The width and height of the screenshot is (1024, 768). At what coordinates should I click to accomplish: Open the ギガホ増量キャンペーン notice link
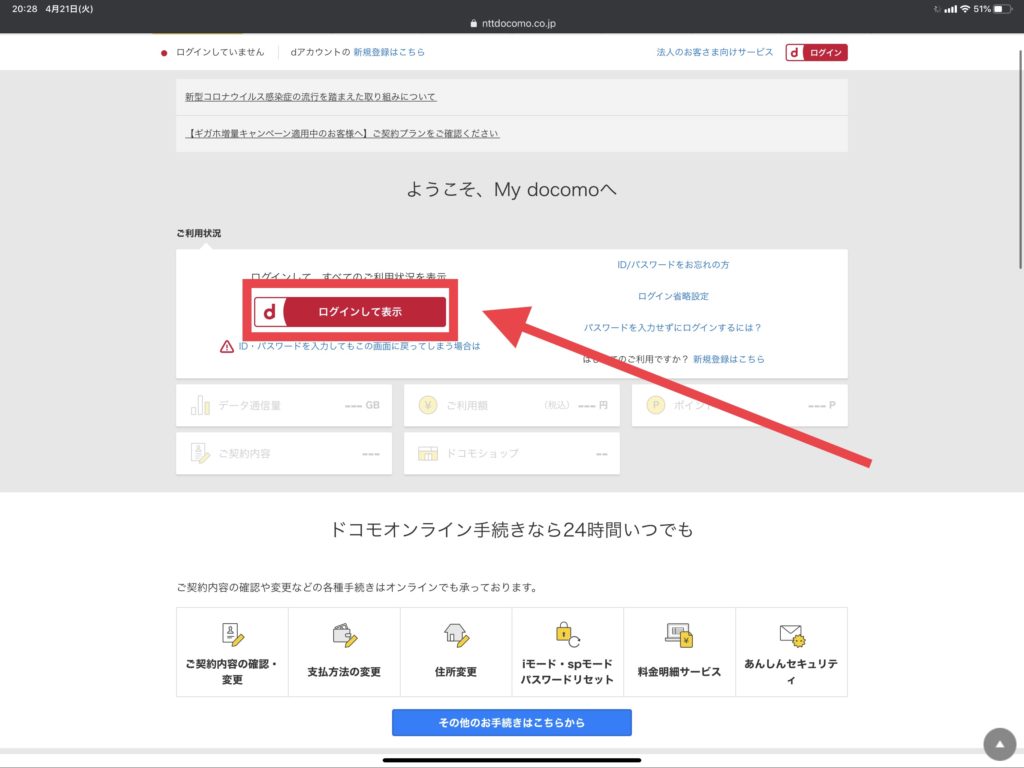point(342,133)
